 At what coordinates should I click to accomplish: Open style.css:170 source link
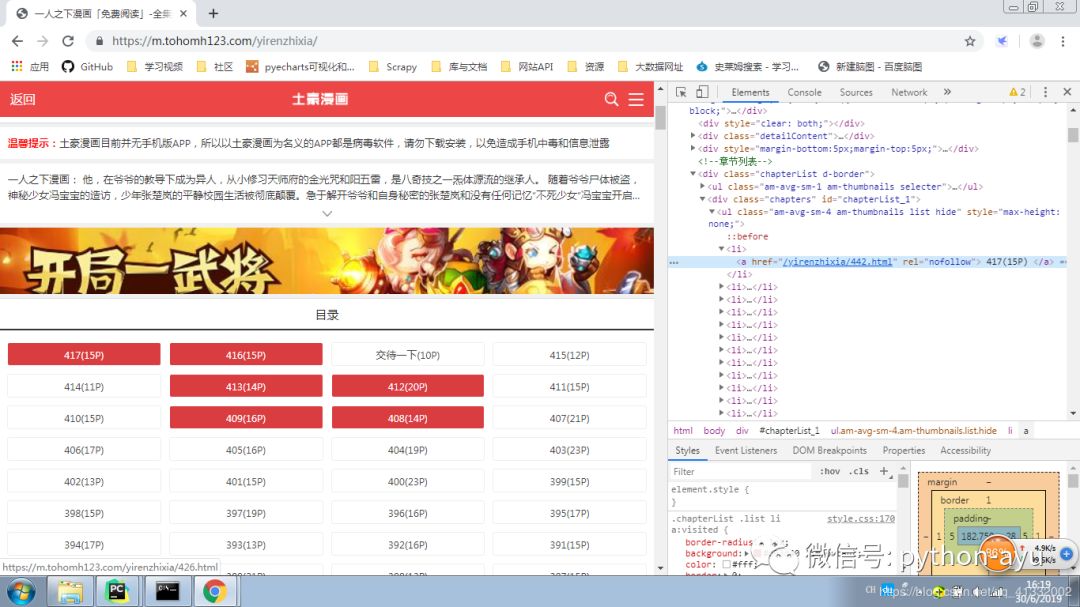[x=860, y=518]
